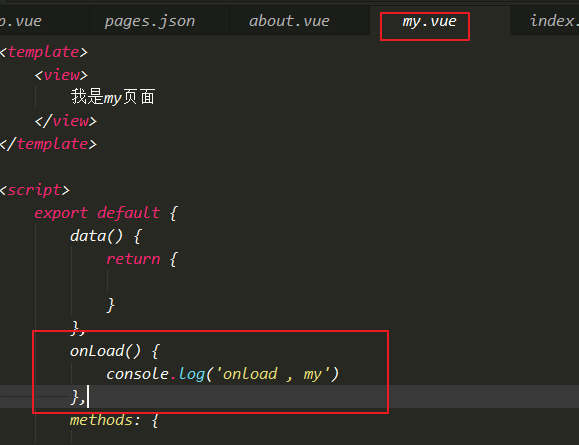Viewport: 579px width, 445px height.
Task: Click the 'export default {' line
Action: pos(106,213)
